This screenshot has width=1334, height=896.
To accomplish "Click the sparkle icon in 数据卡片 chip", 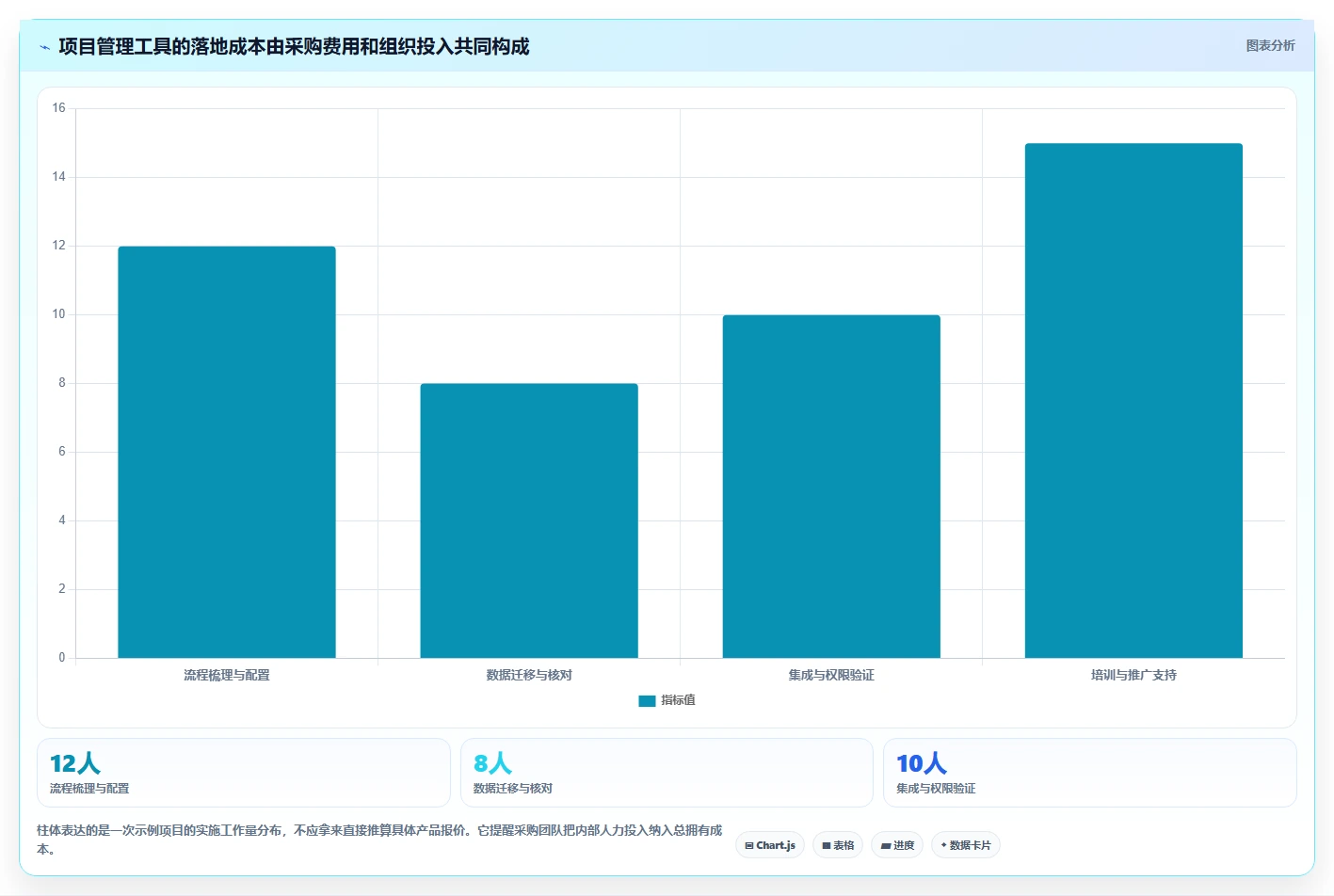I will coord(944,845).
